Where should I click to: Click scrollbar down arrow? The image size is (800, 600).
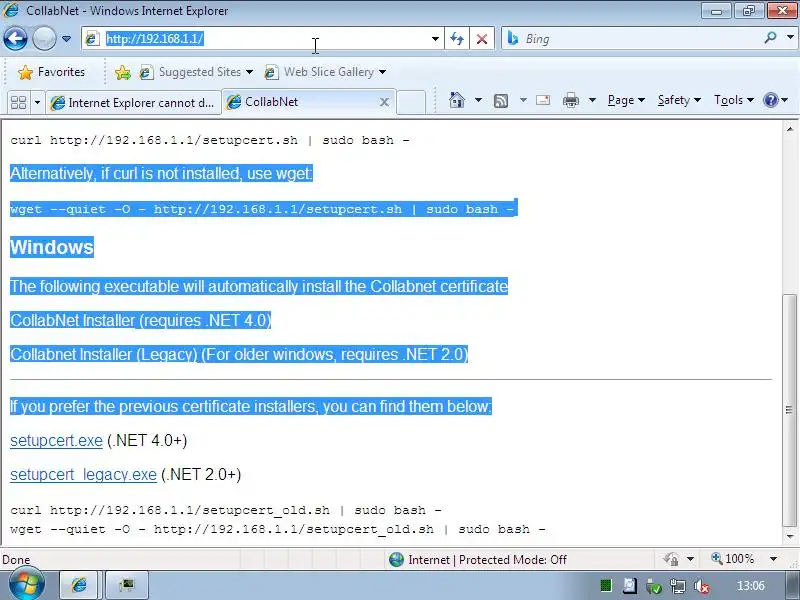point(790,537)
